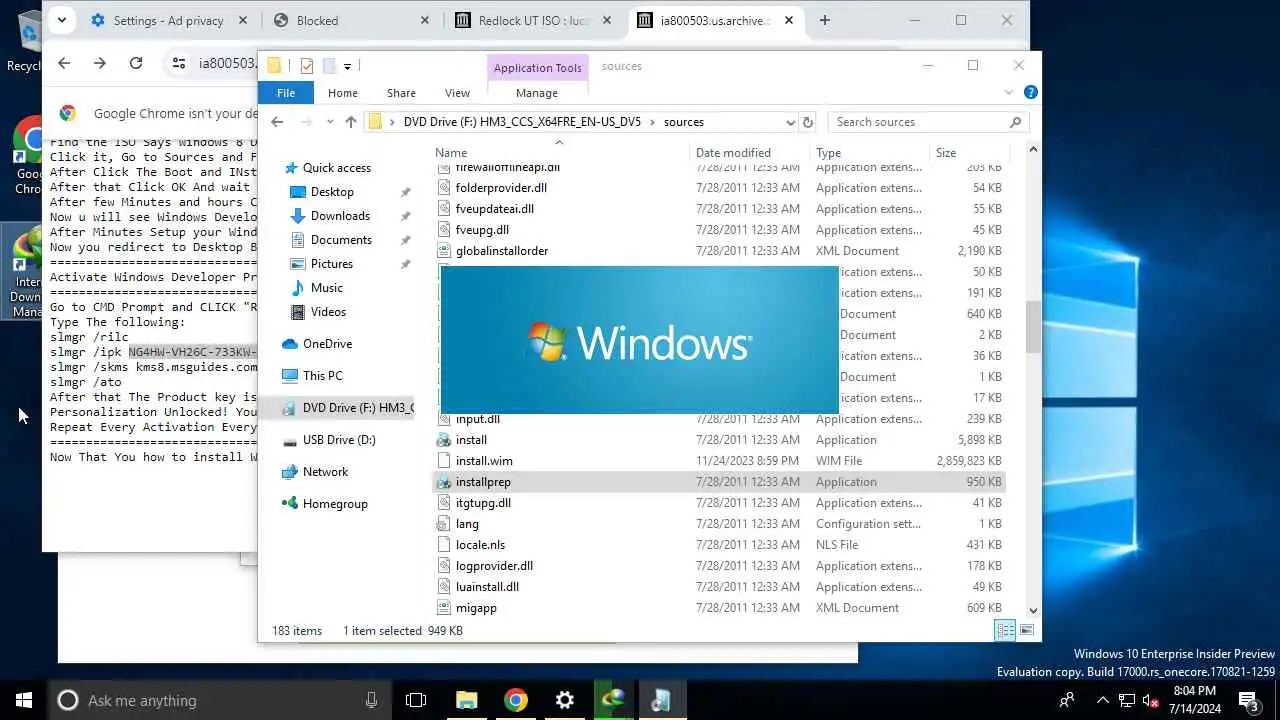The width and height of the screenshot is (1280, 720).
Task: Switch to the Home ribbon tab
Action: [342, 93]
